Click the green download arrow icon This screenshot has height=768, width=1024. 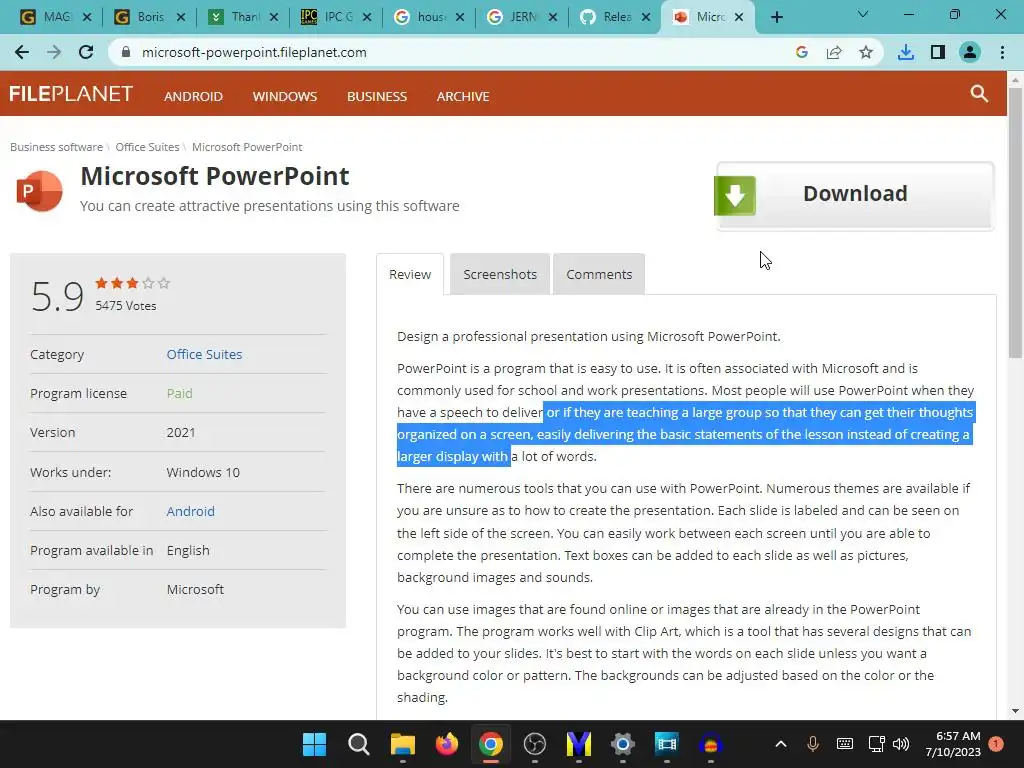pos(735,195)
